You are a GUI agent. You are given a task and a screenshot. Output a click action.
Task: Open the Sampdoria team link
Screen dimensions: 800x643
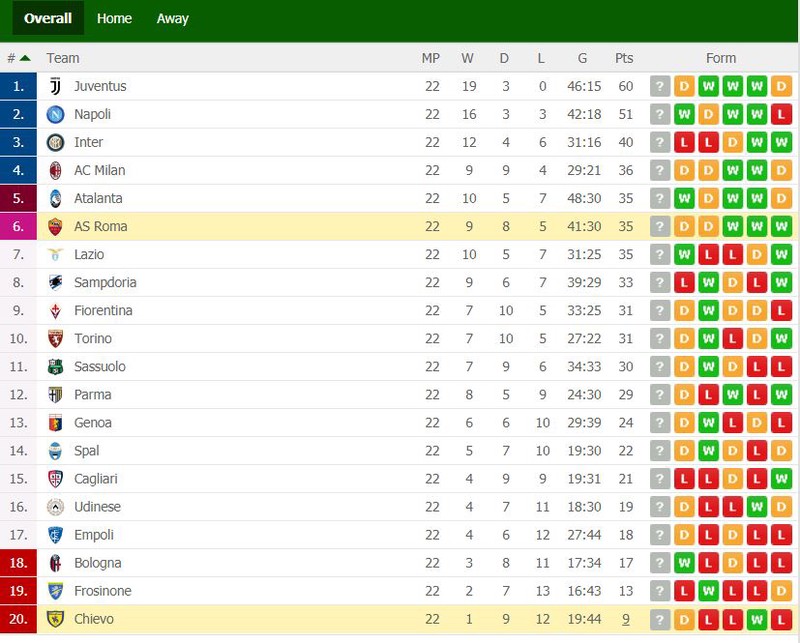[105, 283]
